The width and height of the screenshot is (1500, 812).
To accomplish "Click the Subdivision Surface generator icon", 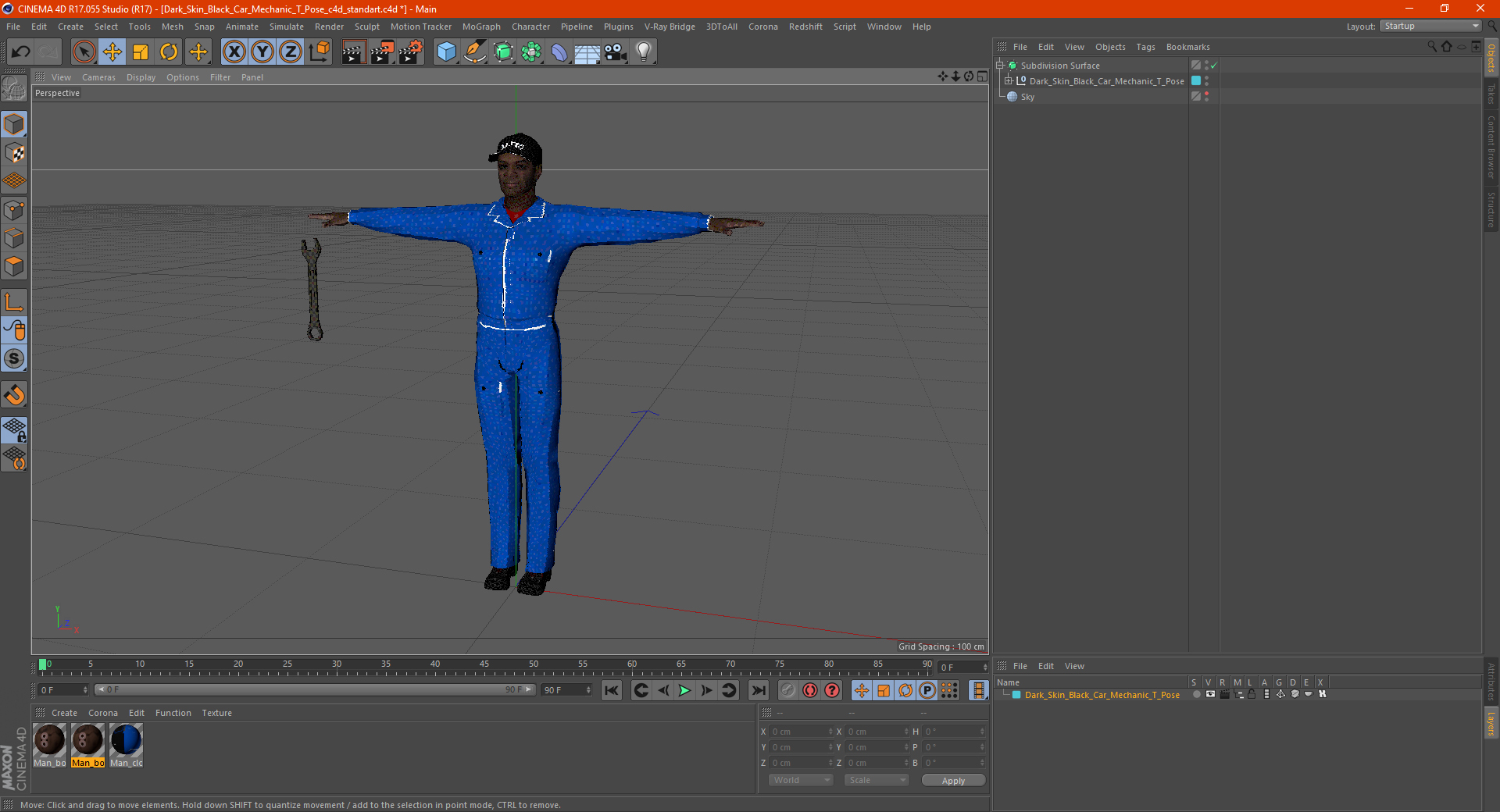I will (503, 52).
